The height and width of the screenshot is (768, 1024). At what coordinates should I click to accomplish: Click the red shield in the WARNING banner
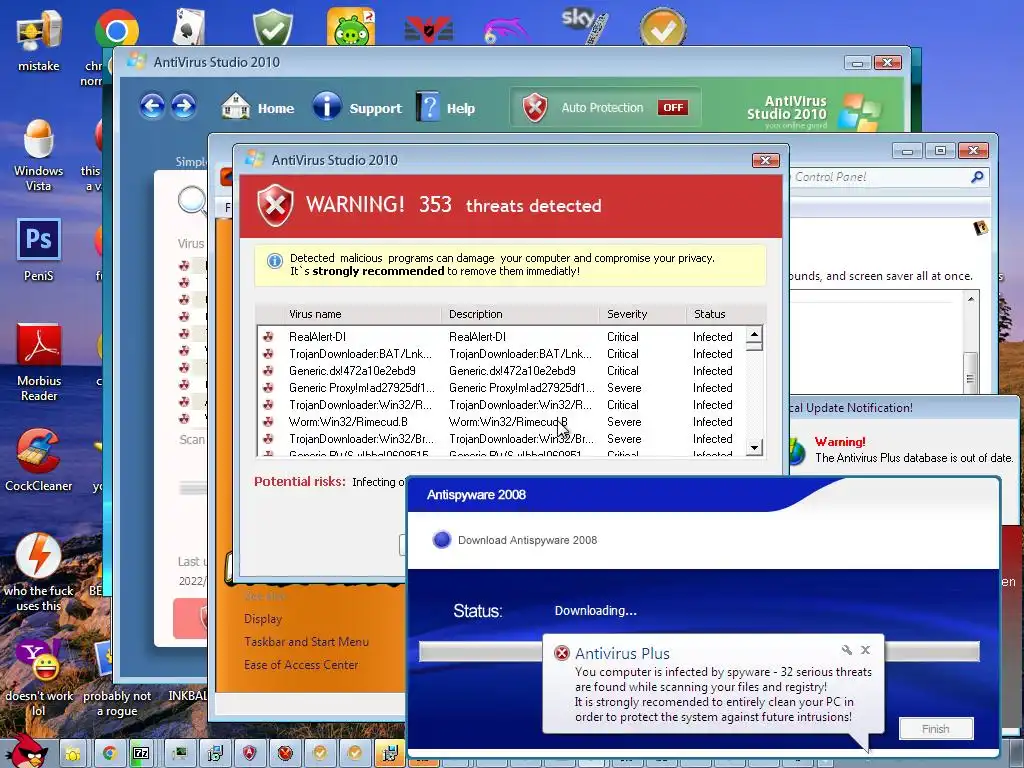pyautogui.click(x=275, y=205)
